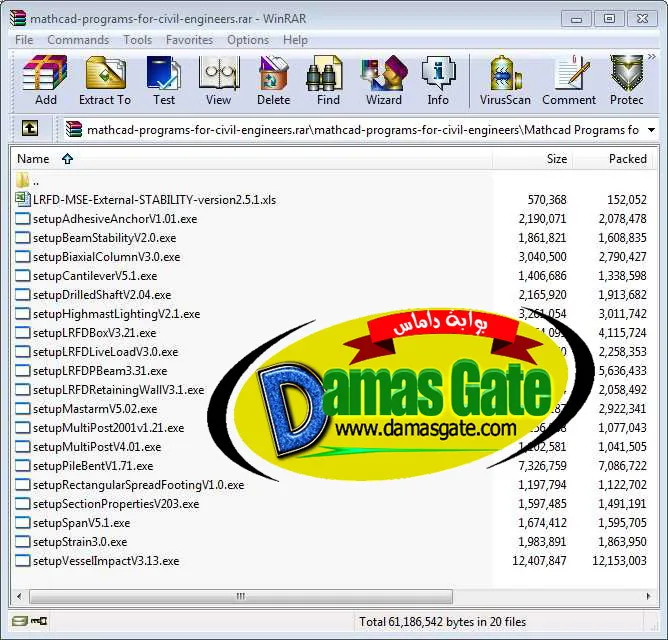
Task: Select setupCantileverV5.1.exe
Action: coord(95,276)
